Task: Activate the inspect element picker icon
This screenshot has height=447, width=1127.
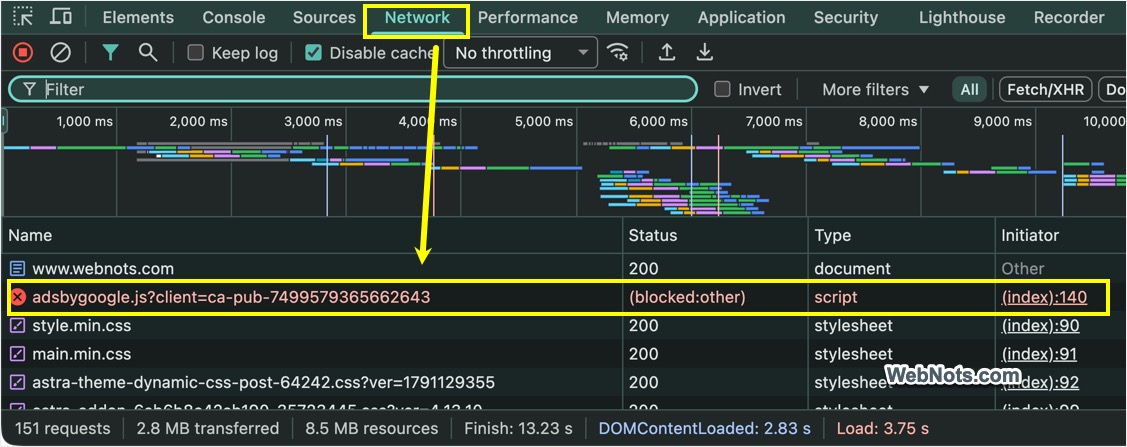Action: [23, 17]
